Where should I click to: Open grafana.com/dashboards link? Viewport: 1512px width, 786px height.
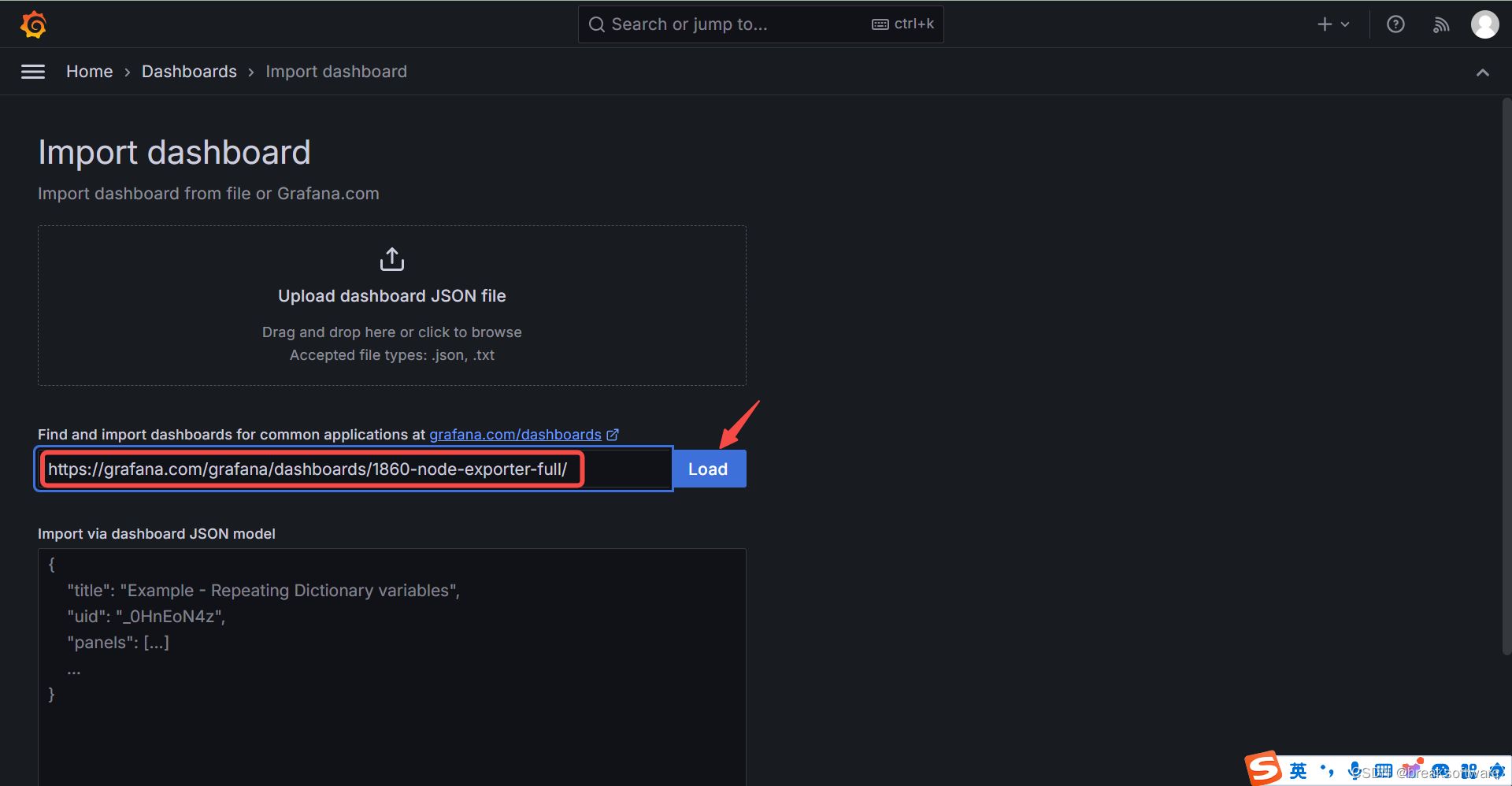pyautogui.click(x=515, y=435)
